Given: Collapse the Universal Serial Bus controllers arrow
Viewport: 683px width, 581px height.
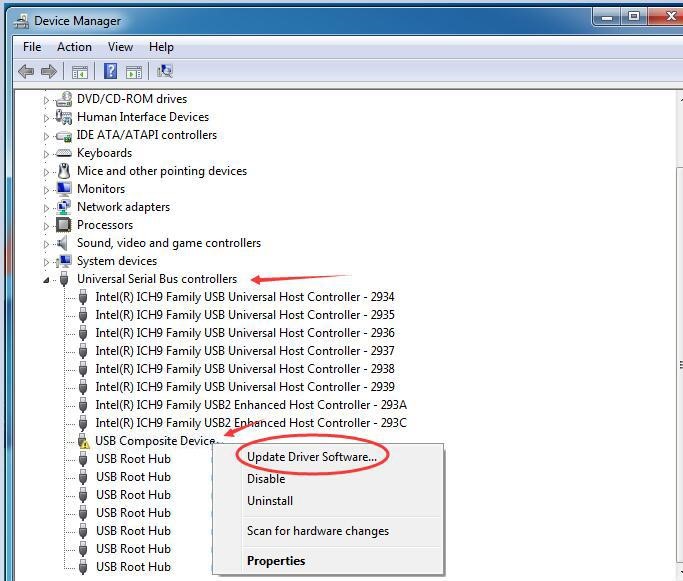Looking at the screenshot, I should point(46,280).
